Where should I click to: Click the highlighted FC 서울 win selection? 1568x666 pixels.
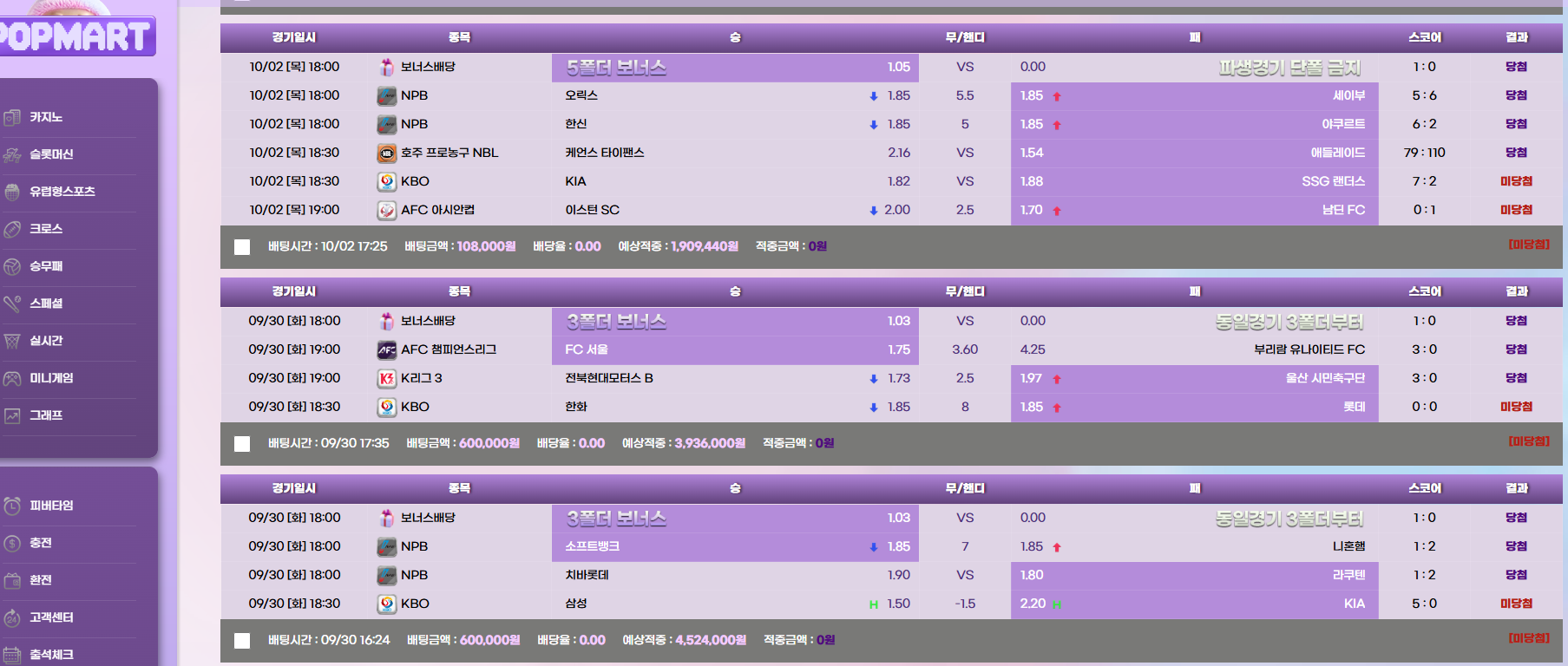click(x=734, y=349)
